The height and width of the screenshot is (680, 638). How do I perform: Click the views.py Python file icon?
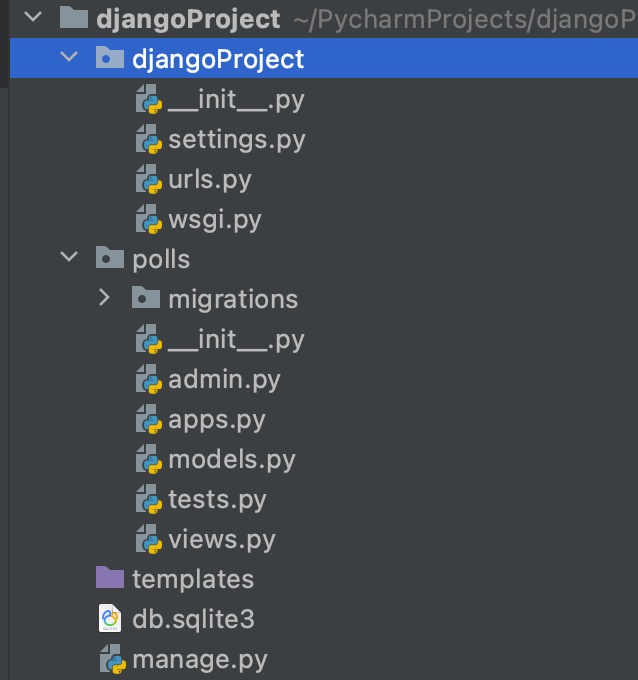[149, 539]
